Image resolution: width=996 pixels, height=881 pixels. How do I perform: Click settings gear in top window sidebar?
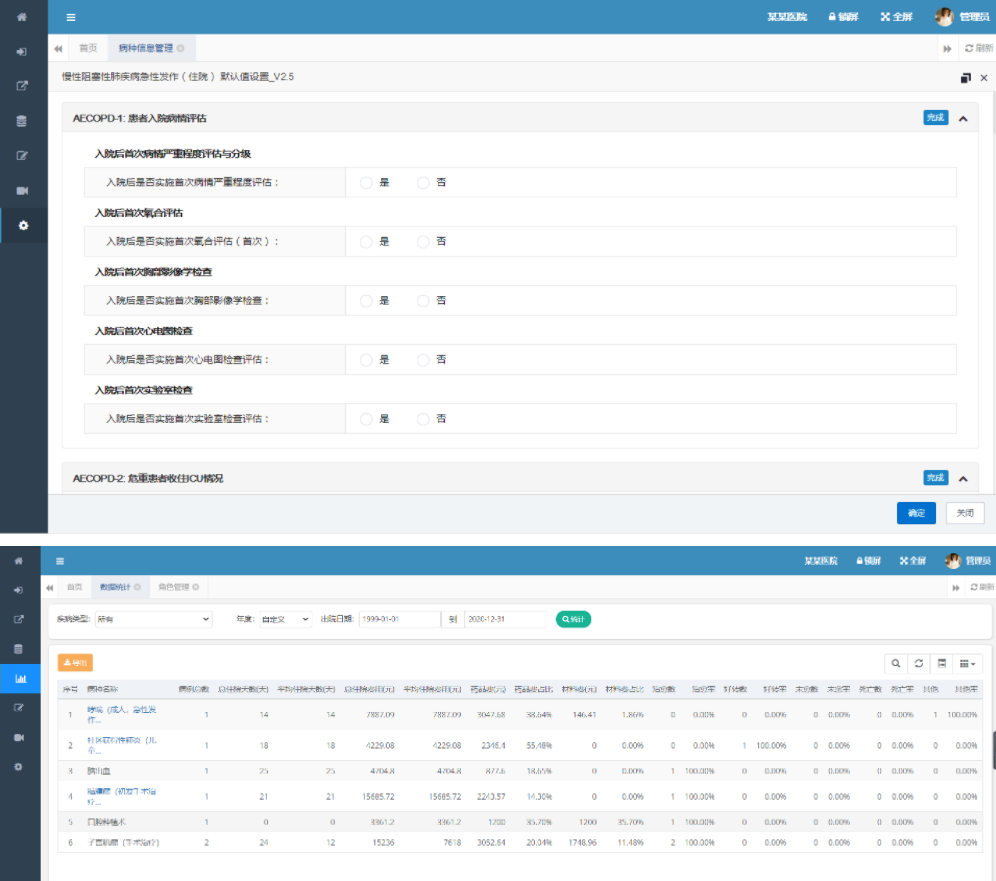[23, 225]
